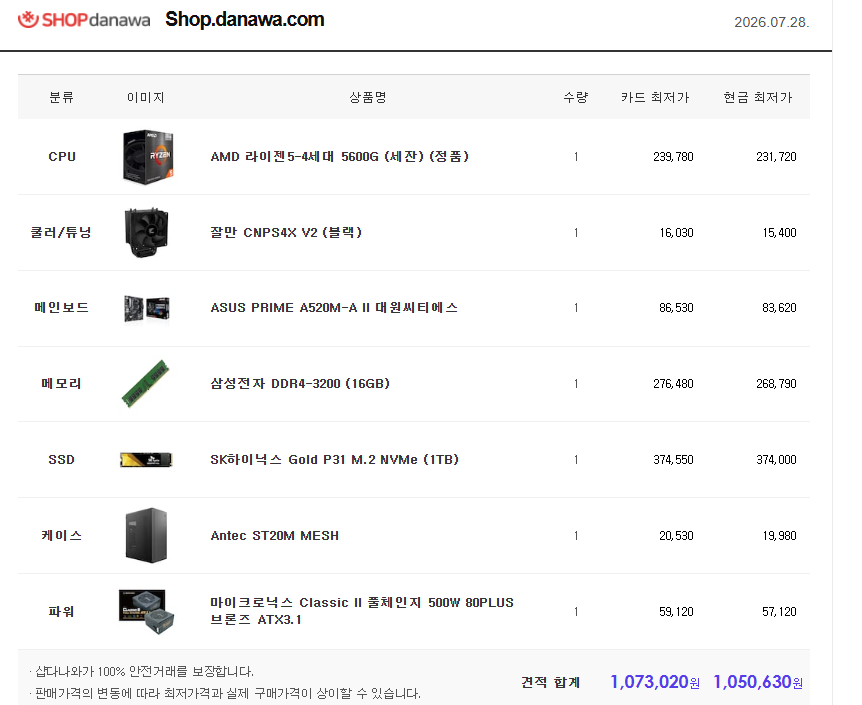Click CPU card price 239,780

click(673, 157)
